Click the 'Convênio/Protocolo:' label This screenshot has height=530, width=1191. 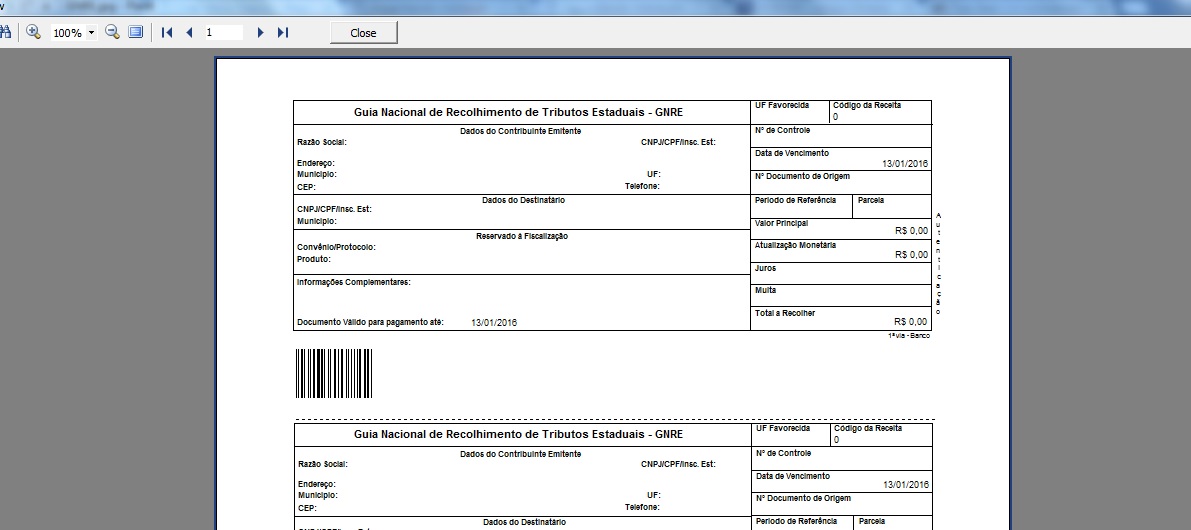click(336, 247)
